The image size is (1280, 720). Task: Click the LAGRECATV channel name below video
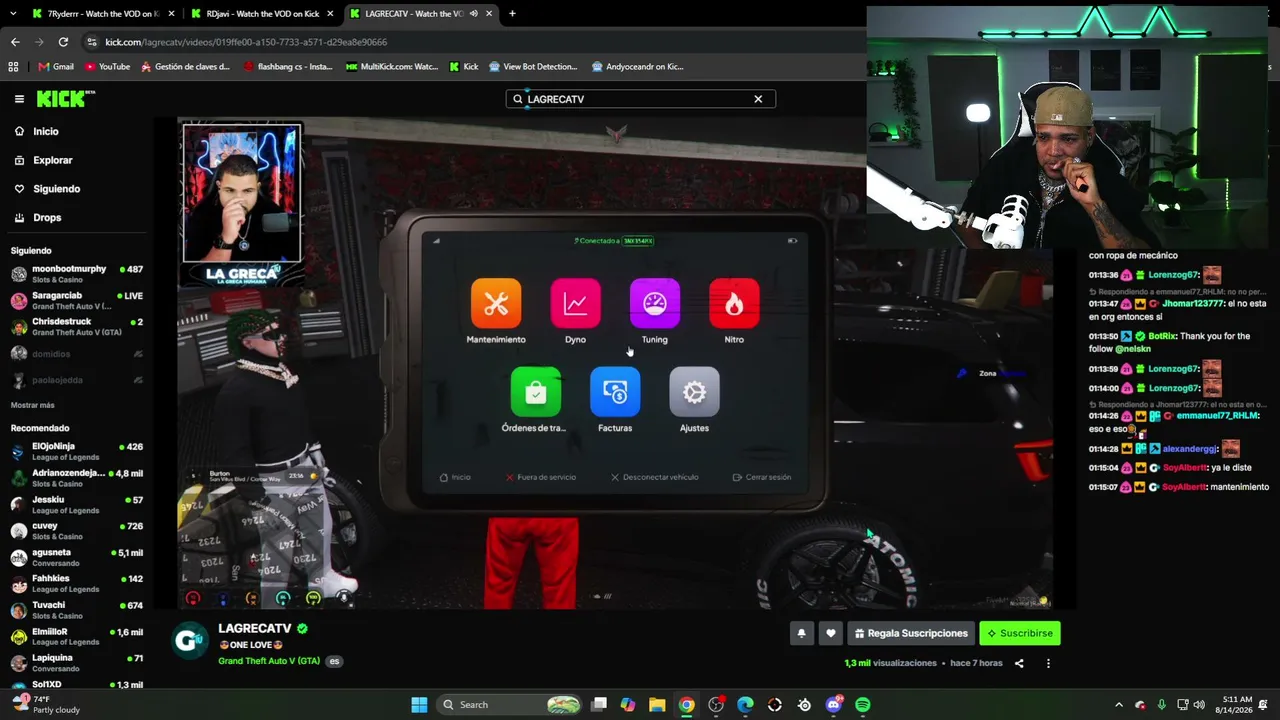[x=255, y=629]
